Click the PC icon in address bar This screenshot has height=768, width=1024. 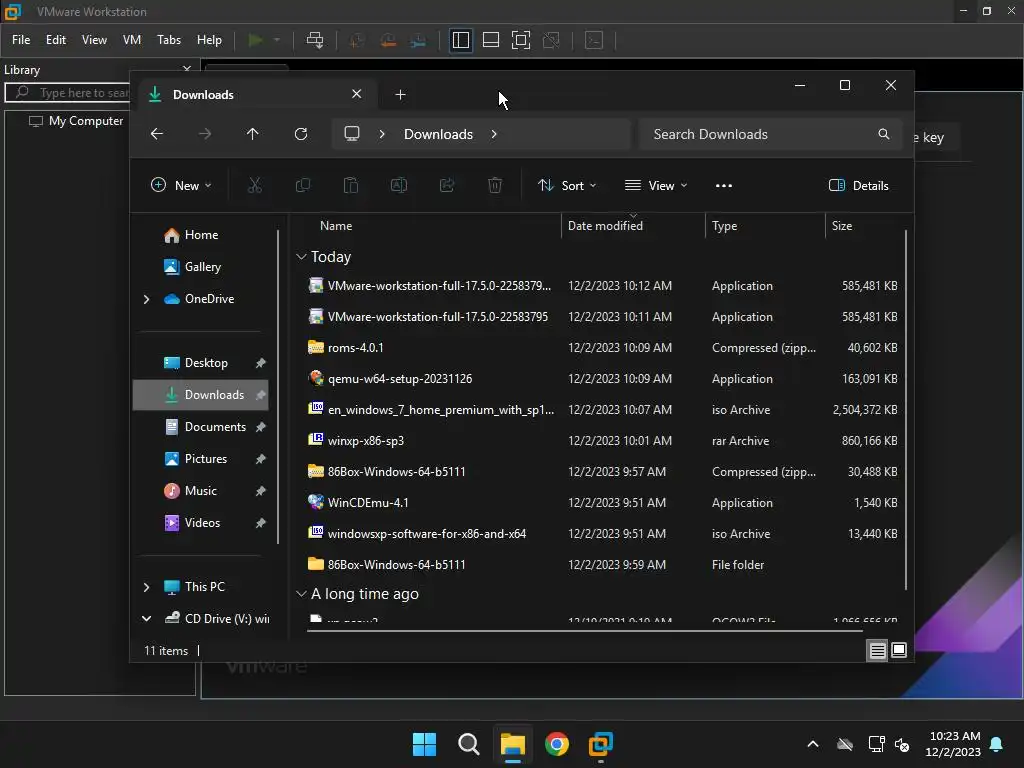(352, 134)
